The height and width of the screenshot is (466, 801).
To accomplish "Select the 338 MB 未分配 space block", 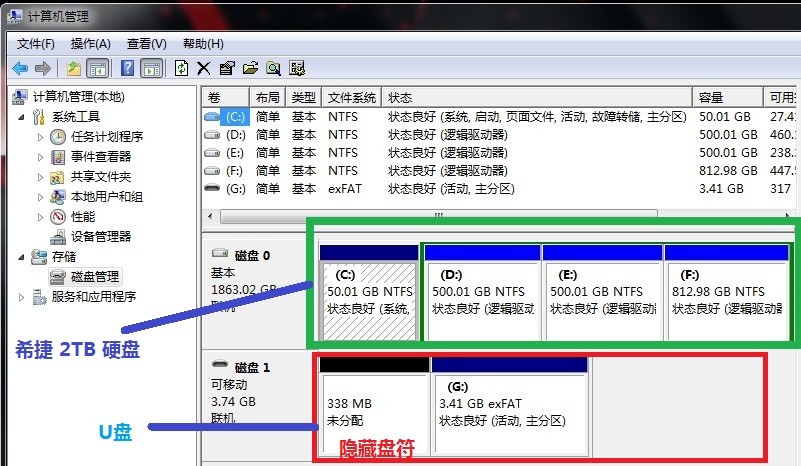I will (x=374, y=406).
